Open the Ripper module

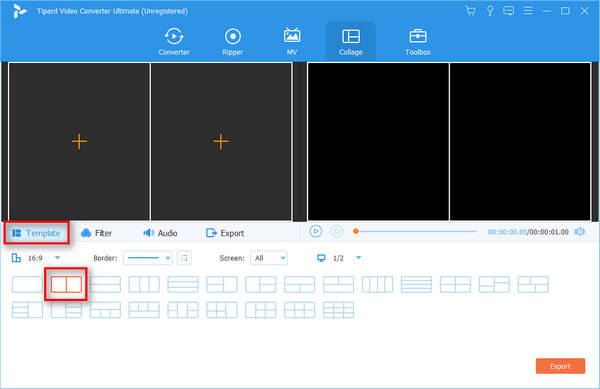coord(233,42)
